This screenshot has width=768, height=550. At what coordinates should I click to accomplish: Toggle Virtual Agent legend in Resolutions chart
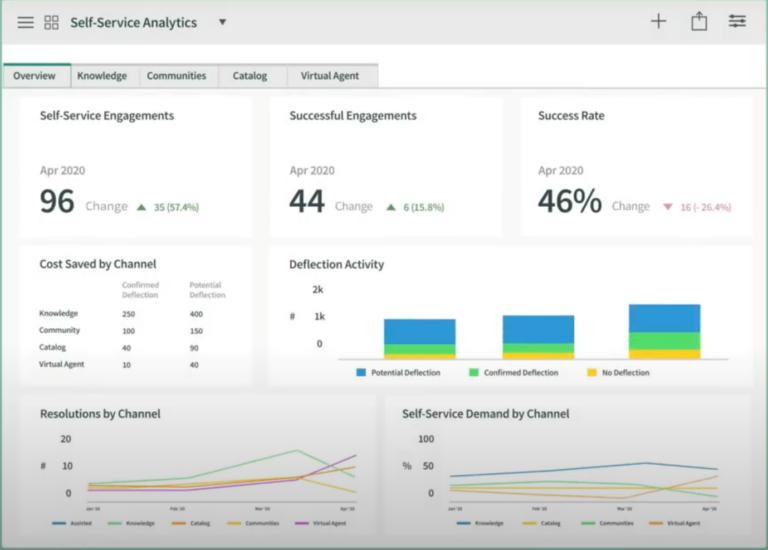point(321,524)
